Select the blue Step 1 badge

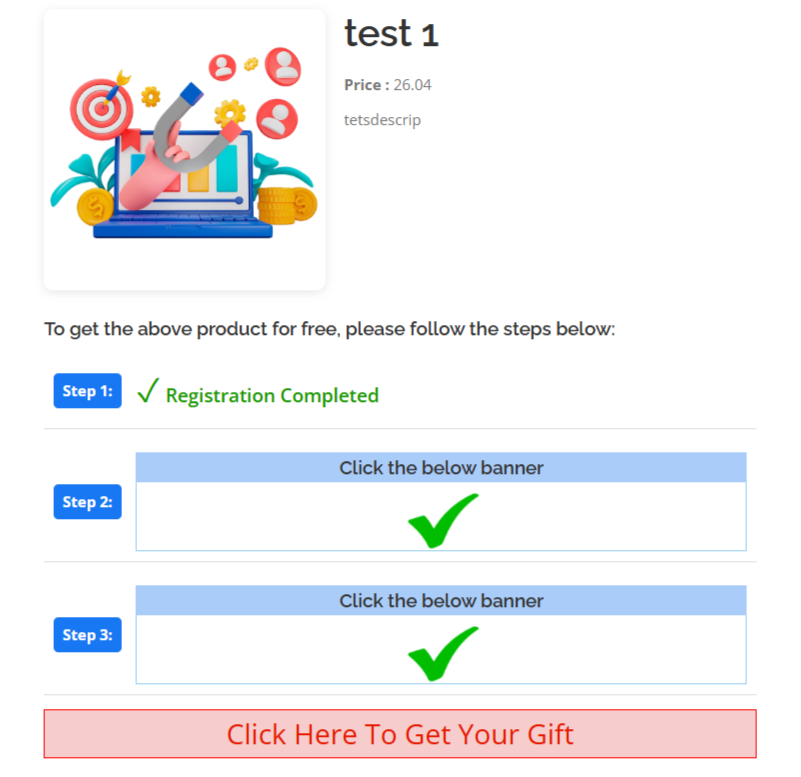(87, 391)
